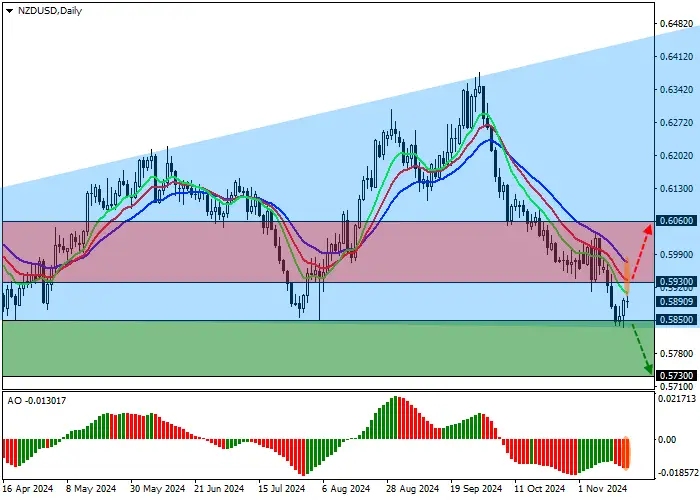The image size is (700, 500).
Task: Select the AO zero line label 0.00
Action: coord(667,440)
